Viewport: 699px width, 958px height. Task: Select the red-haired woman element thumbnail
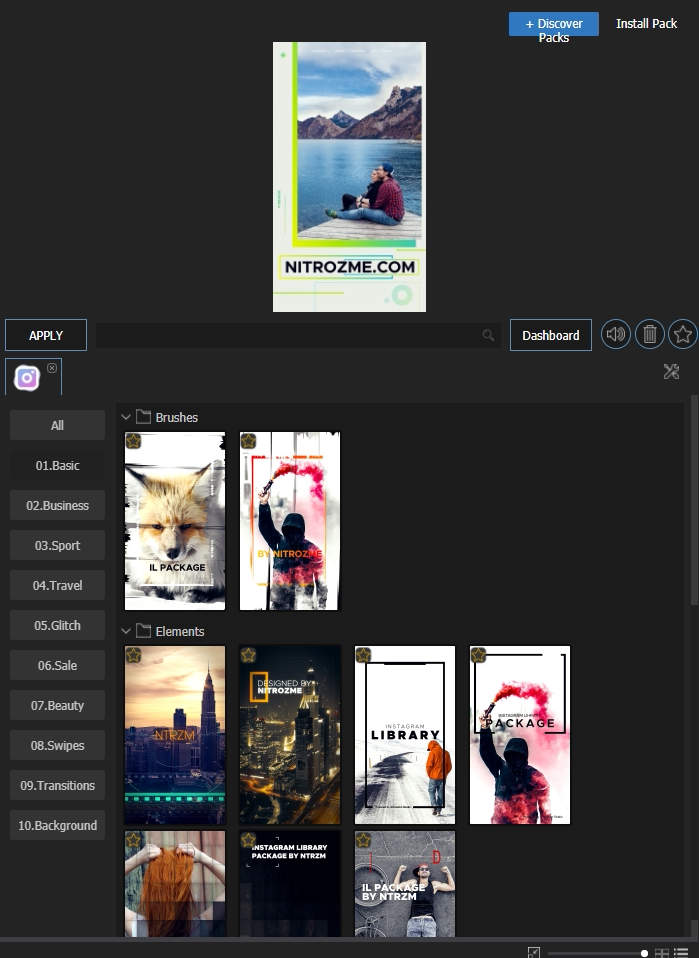pos(175,883)
